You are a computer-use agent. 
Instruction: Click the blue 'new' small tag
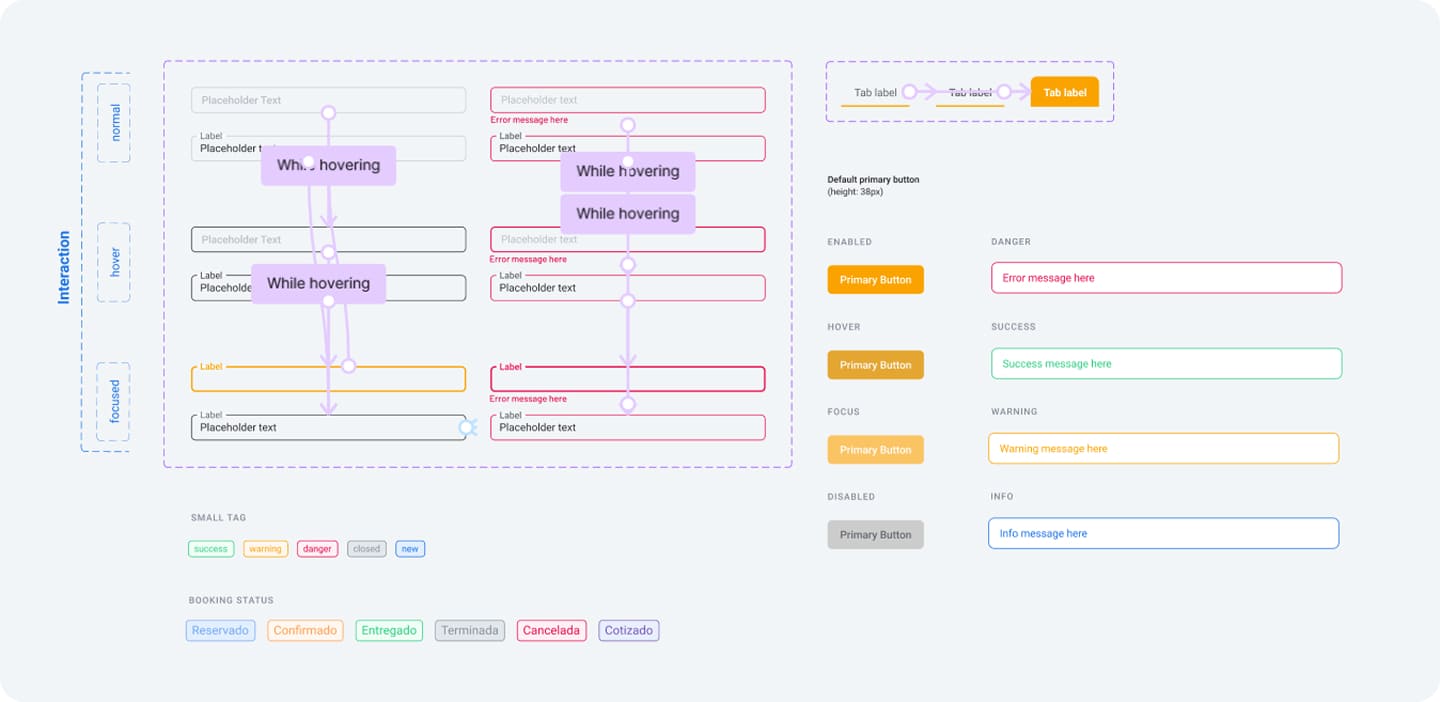[x=410, y=549]
